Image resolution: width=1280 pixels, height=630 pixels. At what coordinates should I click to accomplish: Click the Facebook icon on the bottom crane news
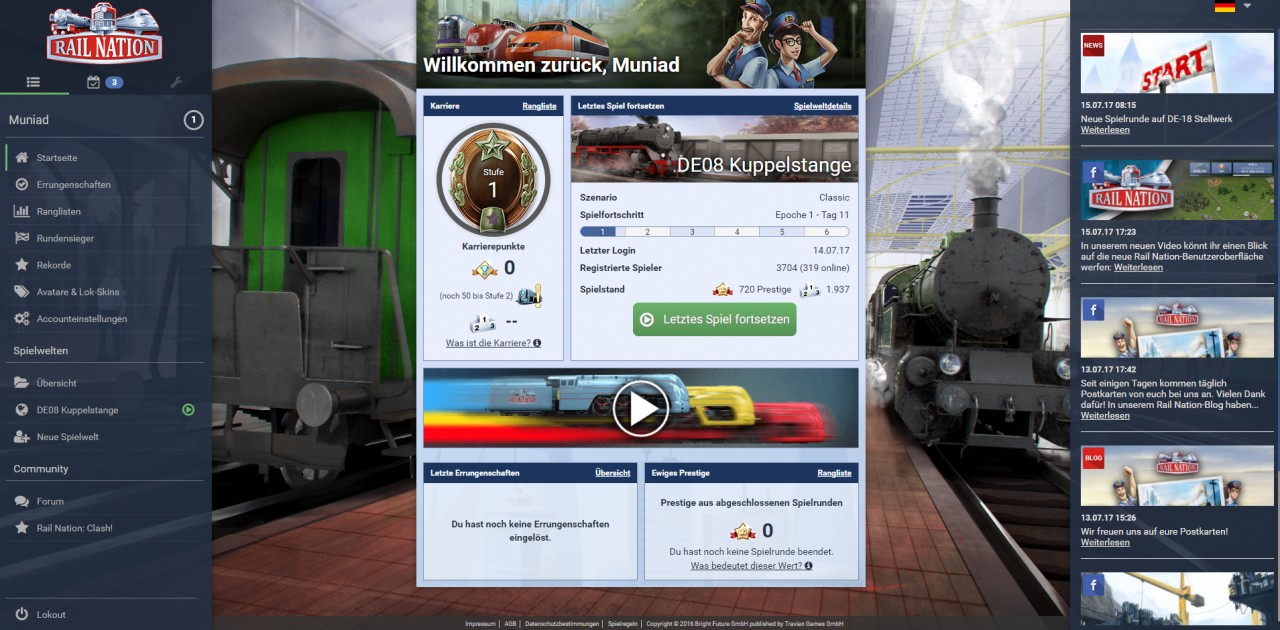(1092, 585)
